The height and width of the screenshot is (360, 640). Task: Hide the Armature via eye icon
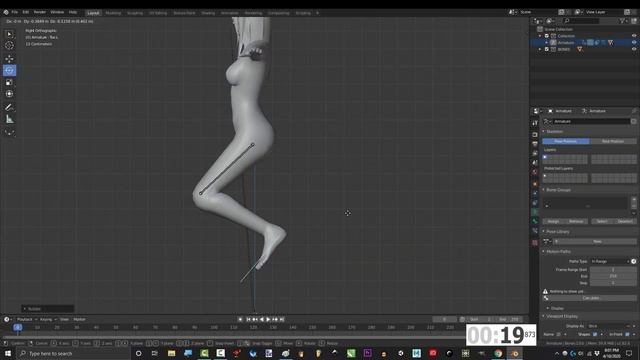tap(634, 42)
